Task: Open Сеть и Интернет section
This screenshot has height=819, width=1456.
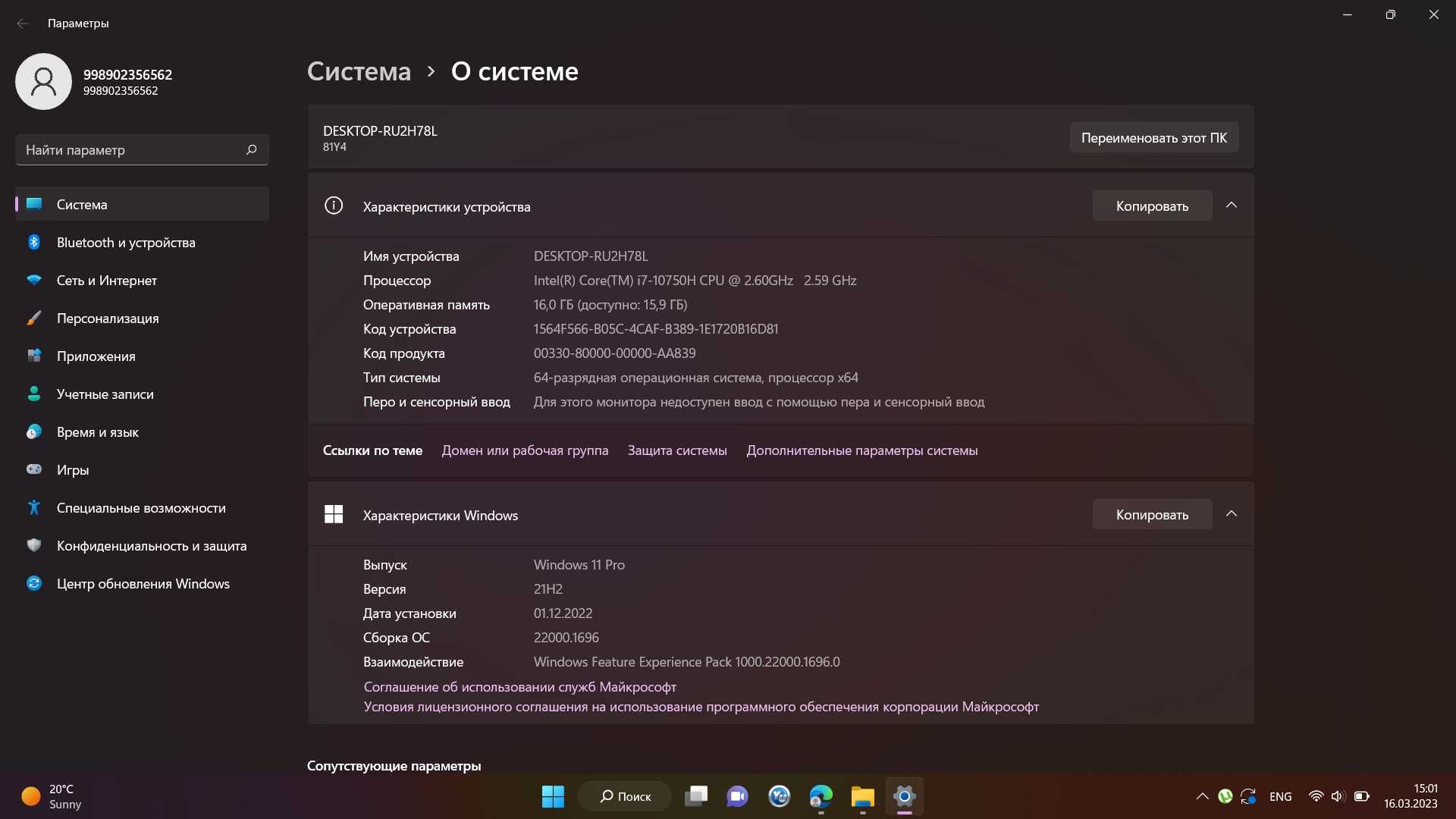Action: click(x=107, y=281)
